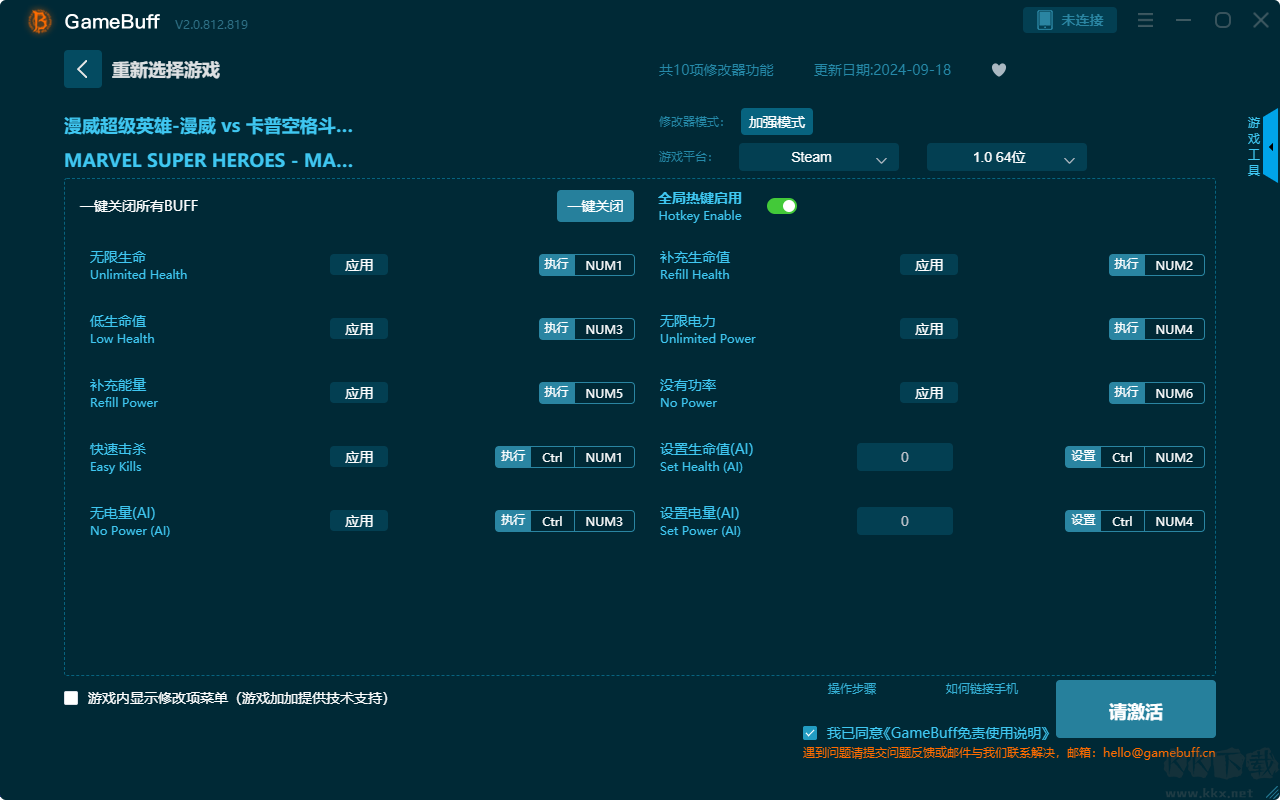Screen dimensions: 1280x800
Task: Open the 操作步骤 instructions link
Action: pyautogui.click(x=852, y=689)
